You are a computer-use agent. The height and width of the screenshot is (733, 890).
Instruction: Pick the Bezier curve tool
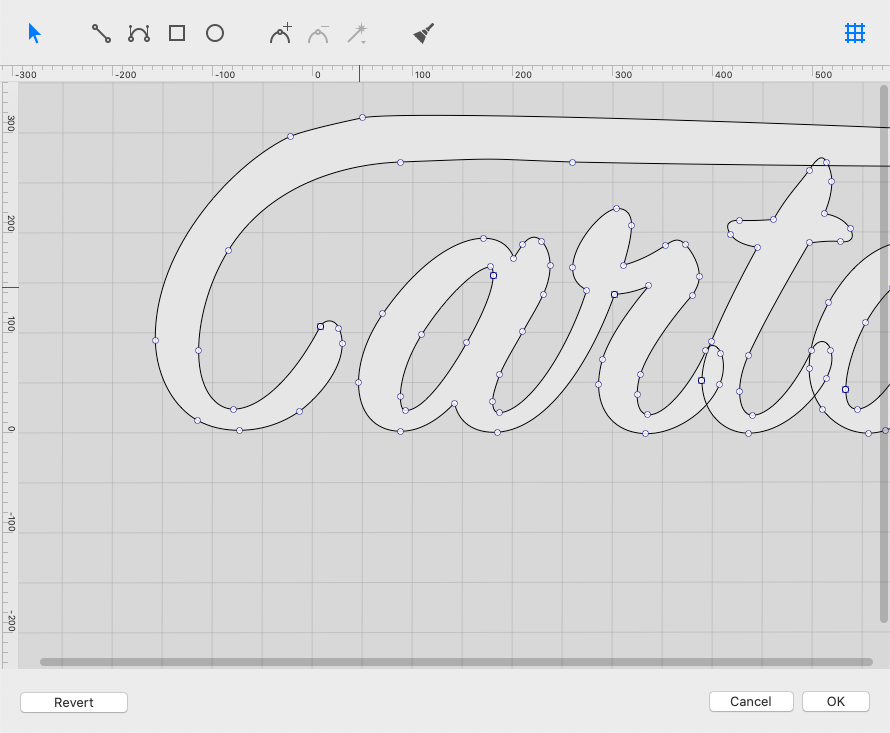tap(139, 33)
